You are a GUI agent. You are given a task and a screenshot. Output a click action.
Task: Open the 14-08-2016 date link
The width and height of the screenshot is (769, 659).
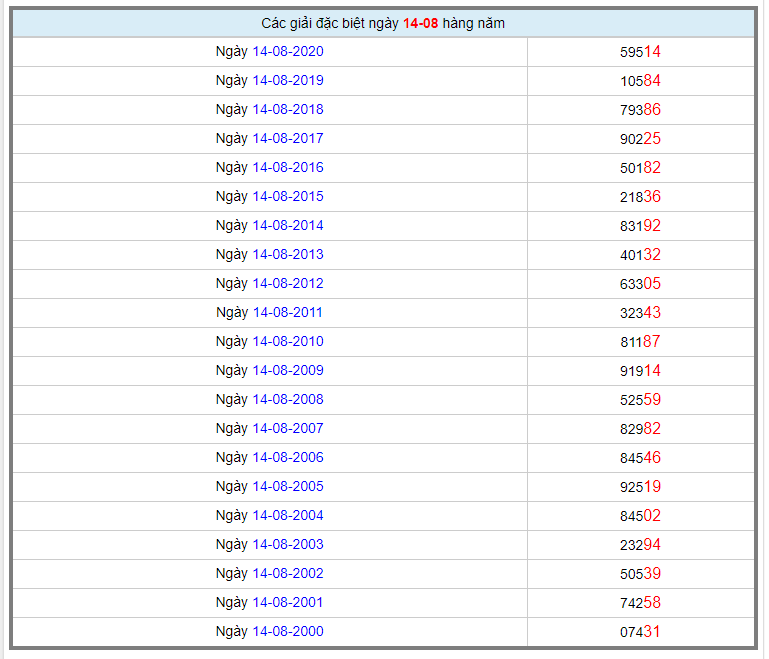point(288,167)
